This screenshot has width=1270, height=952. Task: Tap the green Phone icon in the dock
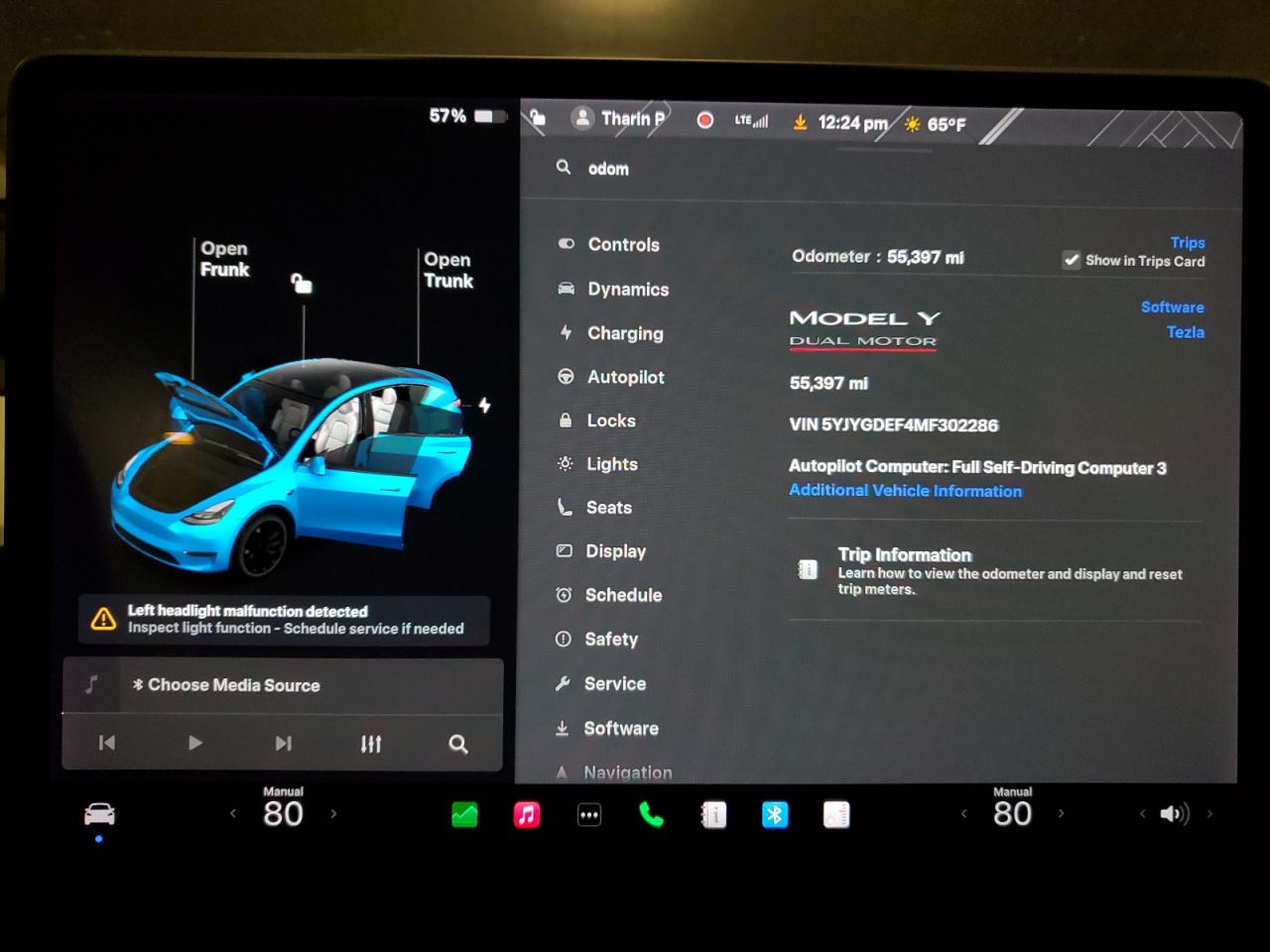651,814
